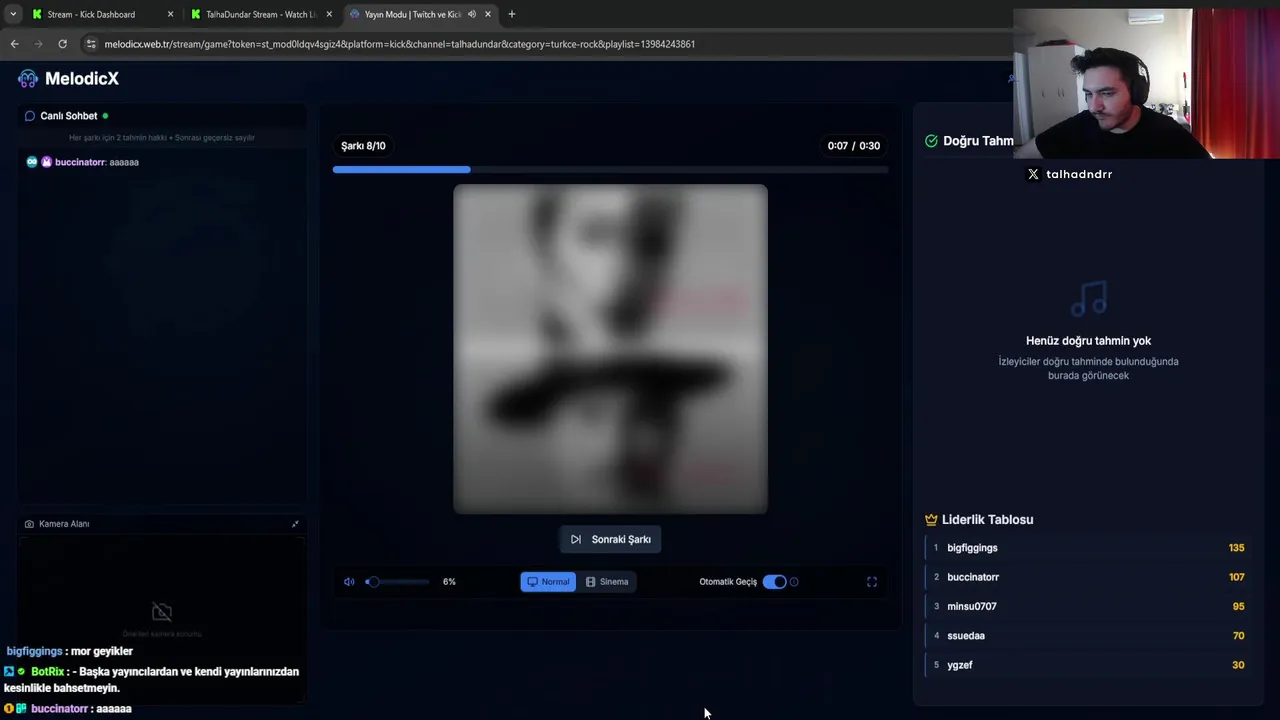Select Sinema view mode

607,582
